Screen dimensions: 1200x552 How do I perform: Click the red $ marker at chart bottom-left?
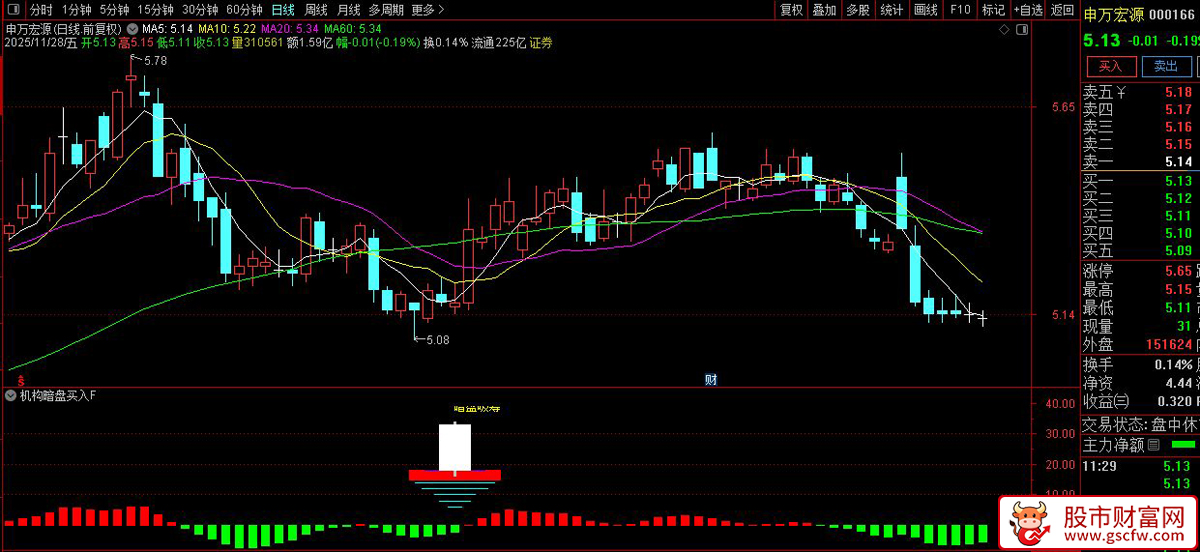click(x=20, y=380)
